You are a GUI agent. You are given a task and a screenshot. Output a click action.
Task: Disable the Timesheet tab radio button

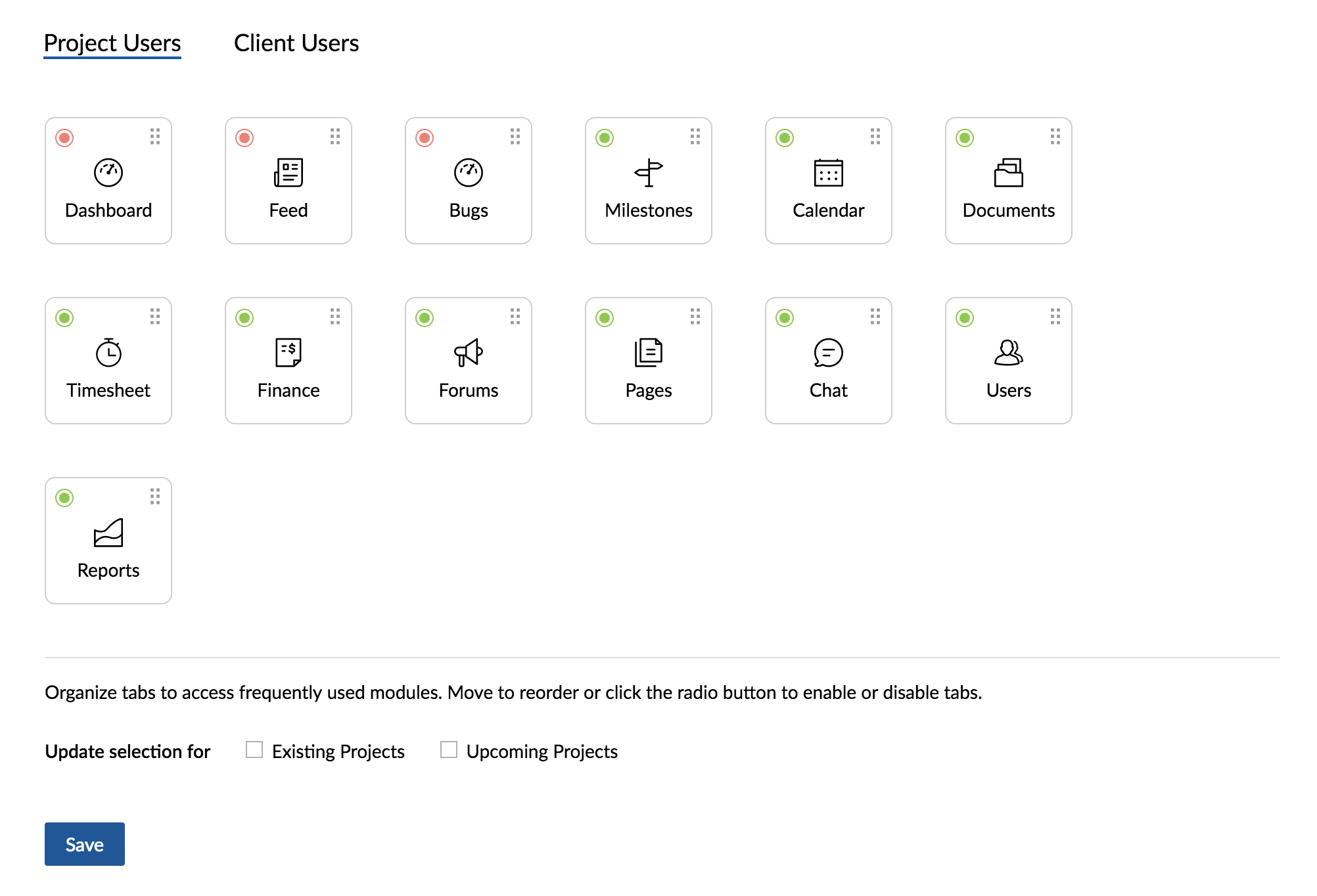[64, 318]
